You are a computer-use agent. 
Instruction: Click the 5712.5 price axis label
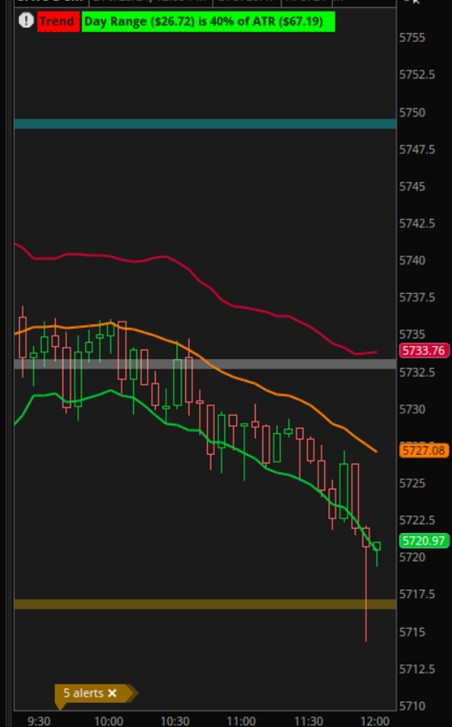pyautogui.click(x=417, y=669)
